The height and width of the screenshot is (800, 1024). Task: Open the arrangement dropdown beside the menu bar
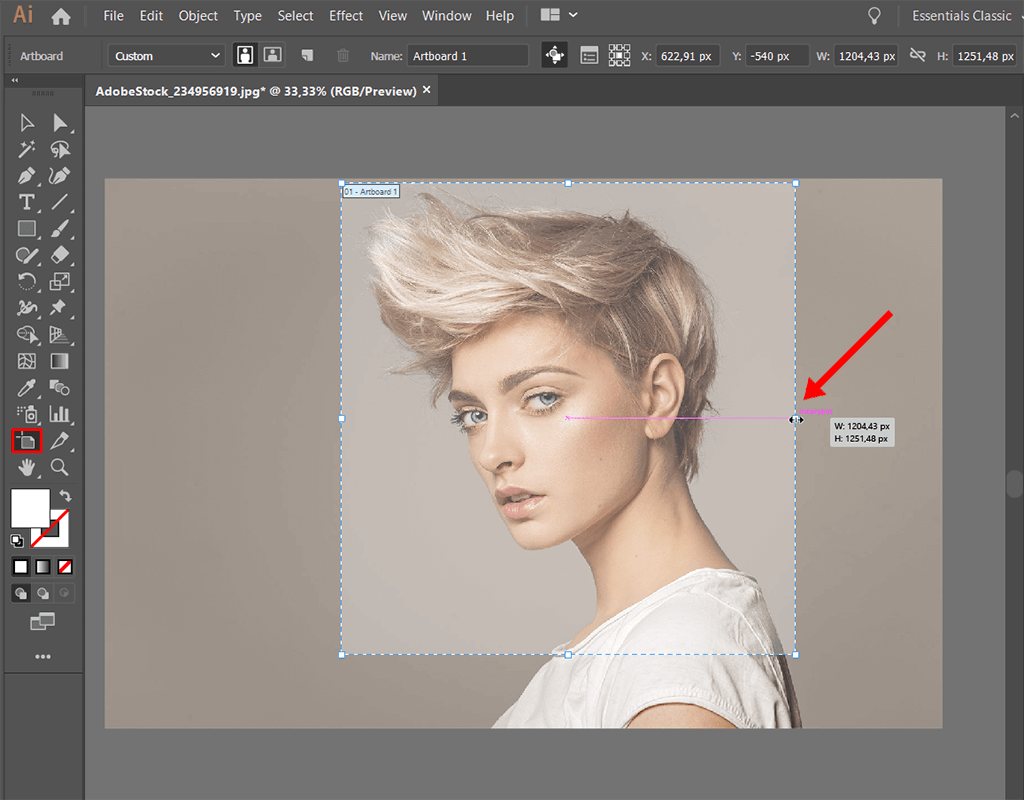(x=549, y=15)
